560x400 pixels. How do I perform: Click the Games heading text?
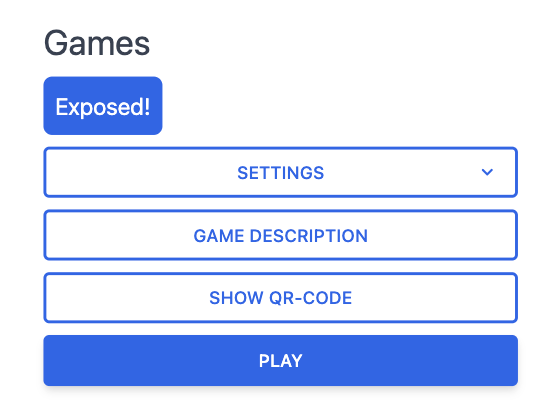tap(97, 43)
